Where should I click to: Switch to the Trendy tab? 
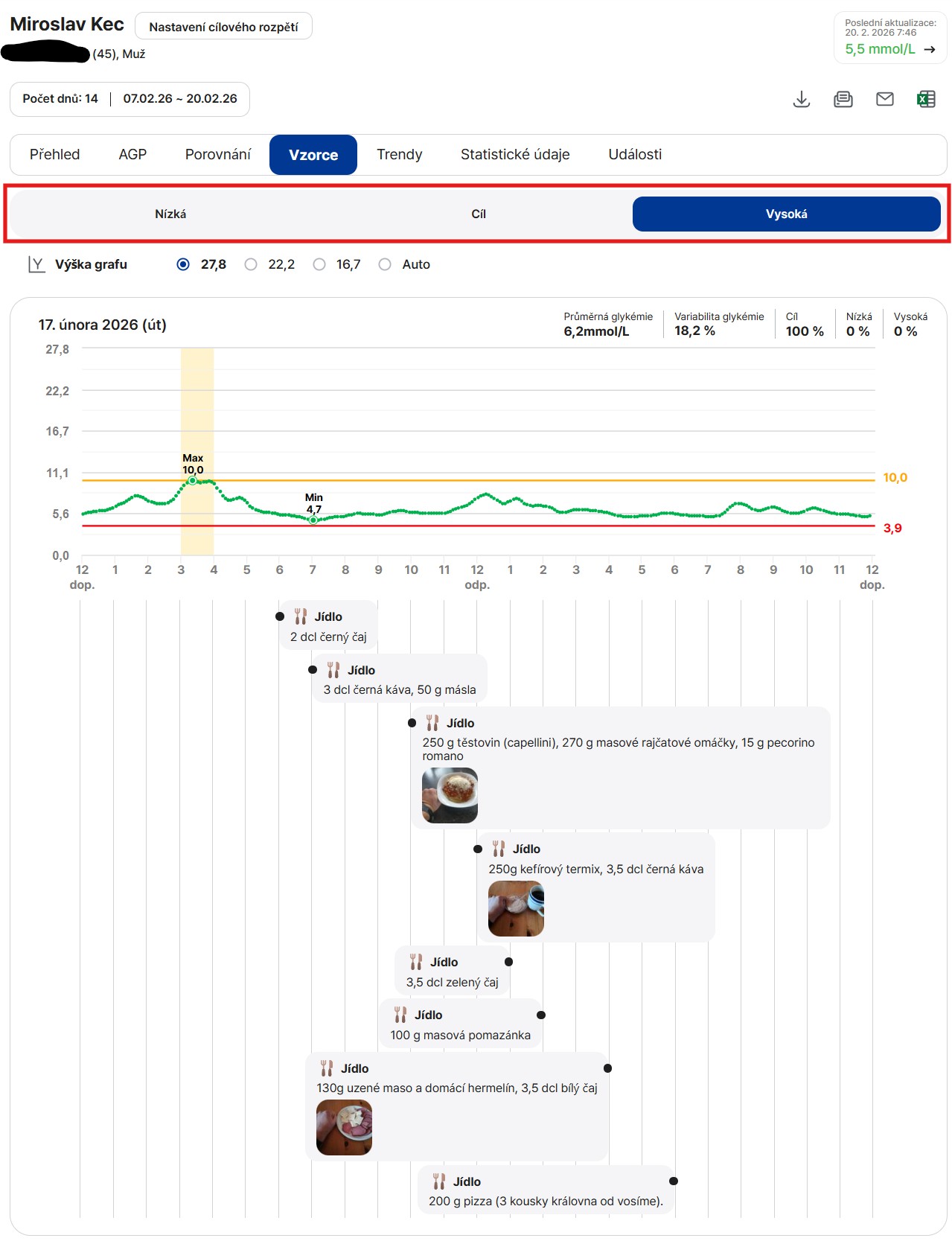[399, 155]
